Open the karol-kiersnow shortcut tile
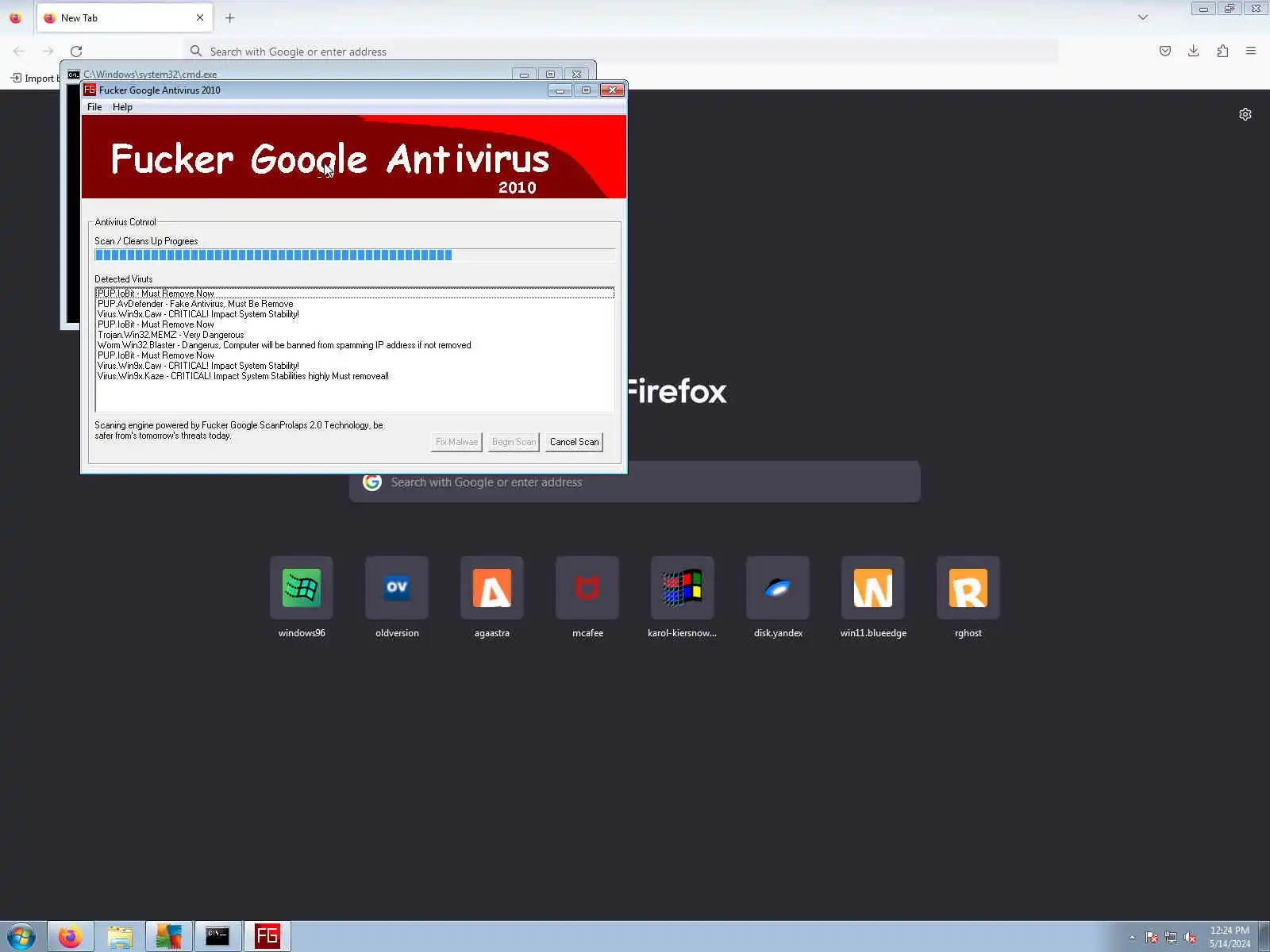 (683, 588)
